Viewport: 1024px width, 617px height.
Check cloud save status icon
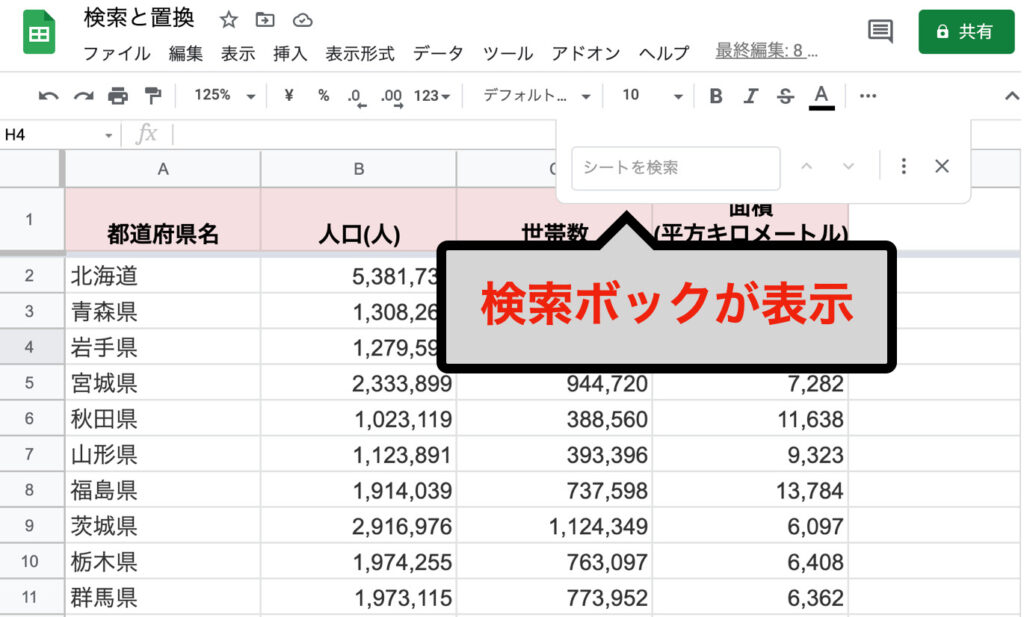(x=302, y=20)
